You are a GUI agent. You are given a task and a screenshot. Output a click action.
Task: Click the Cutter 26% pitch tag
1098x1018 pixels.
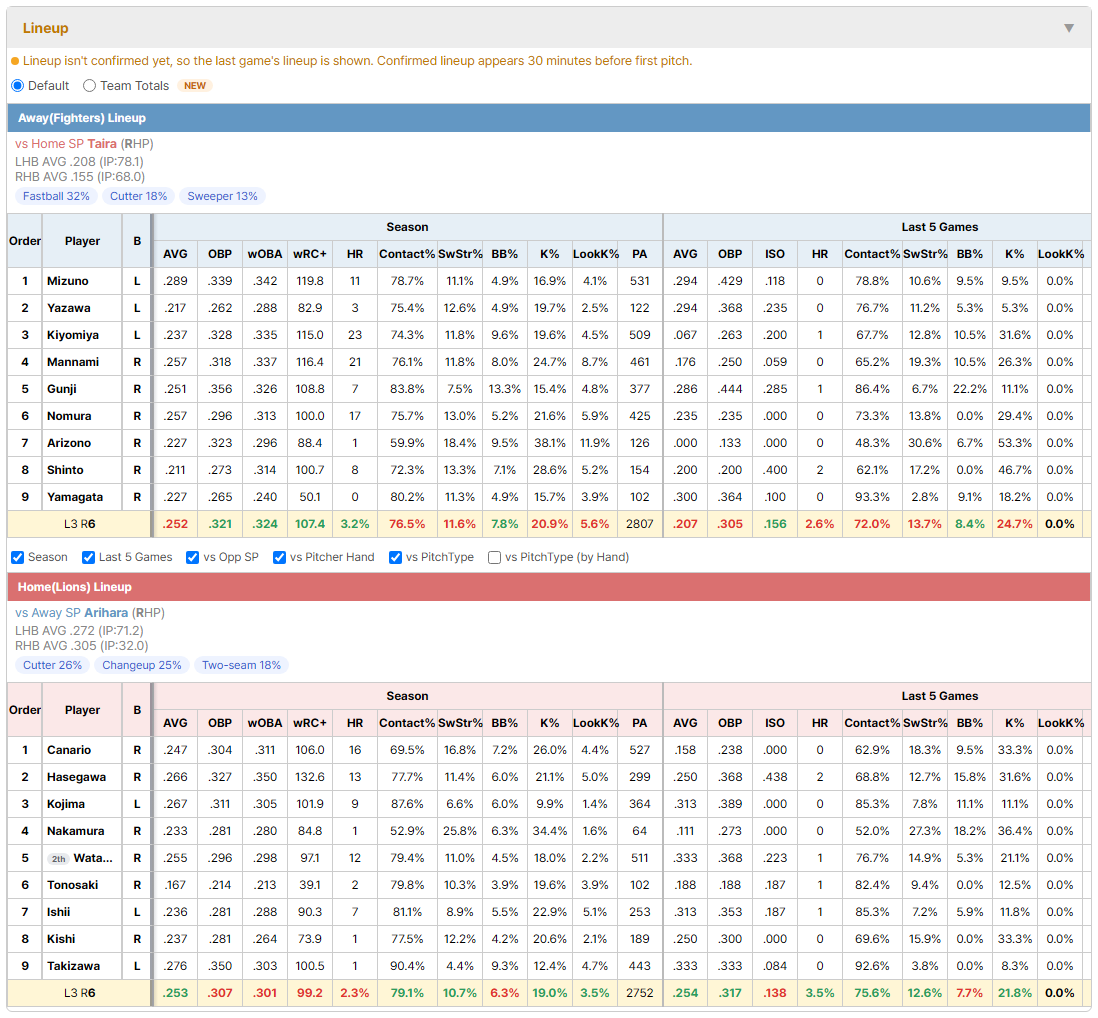(53, 665)
